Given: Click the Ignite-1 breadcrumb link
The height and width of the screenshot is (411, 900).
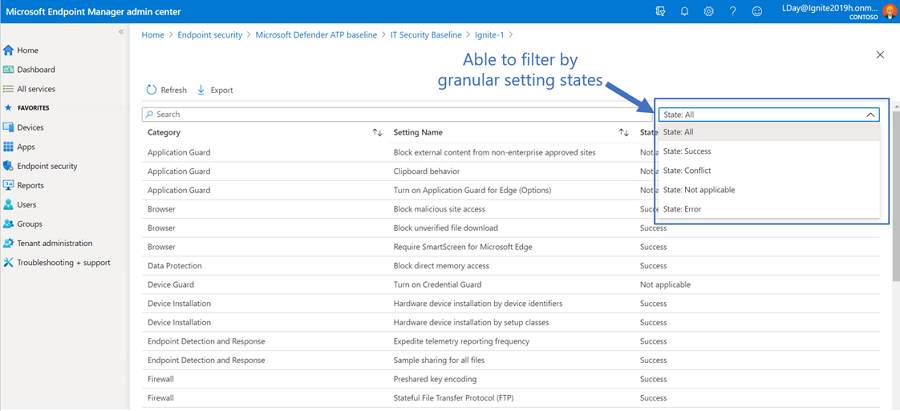Looking at the screenshot, I should (x=489, y=35).
